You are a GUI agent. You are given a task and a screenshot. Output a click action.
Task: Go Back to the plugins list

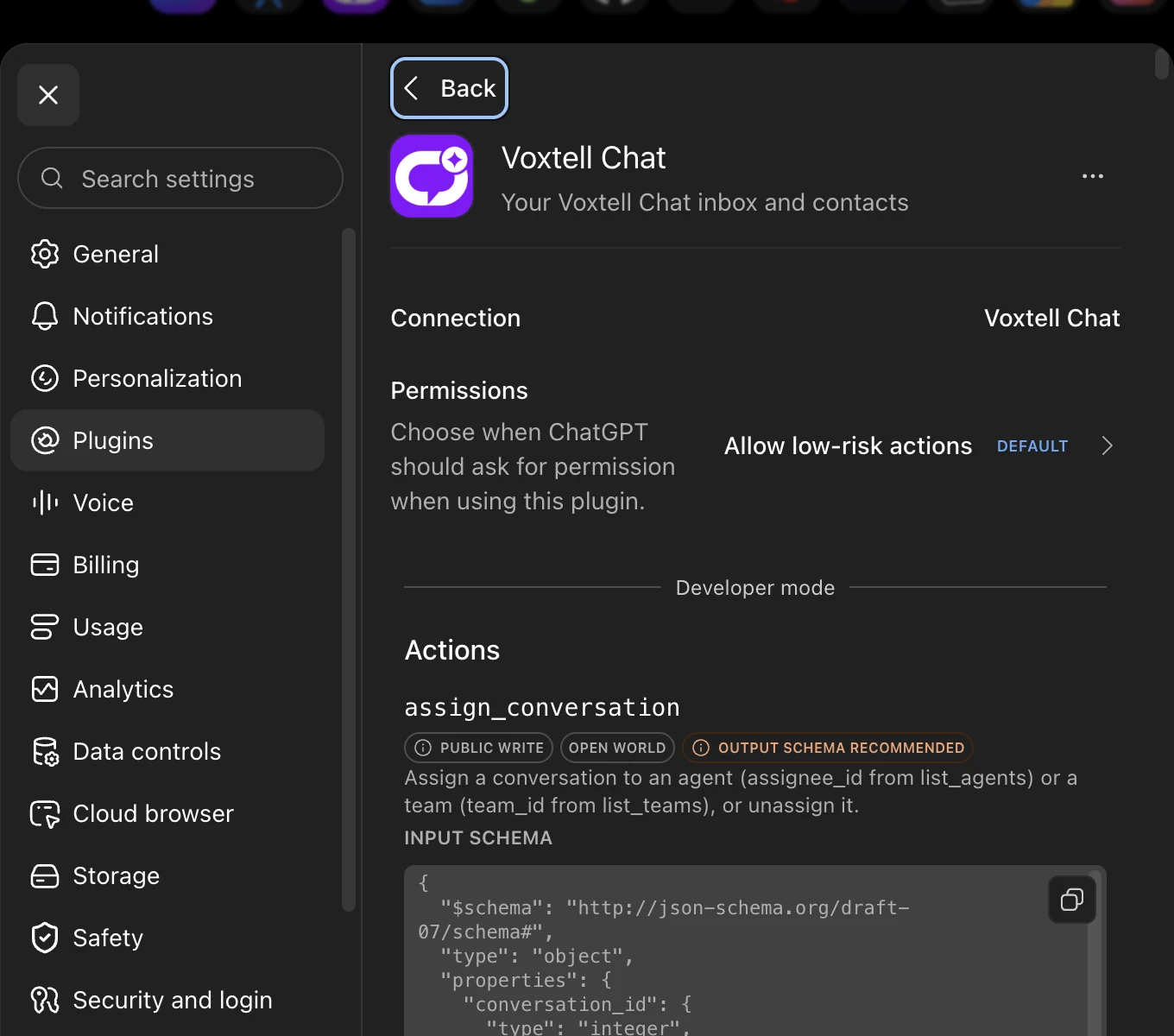pyautogui.click(x=450, y=88)
